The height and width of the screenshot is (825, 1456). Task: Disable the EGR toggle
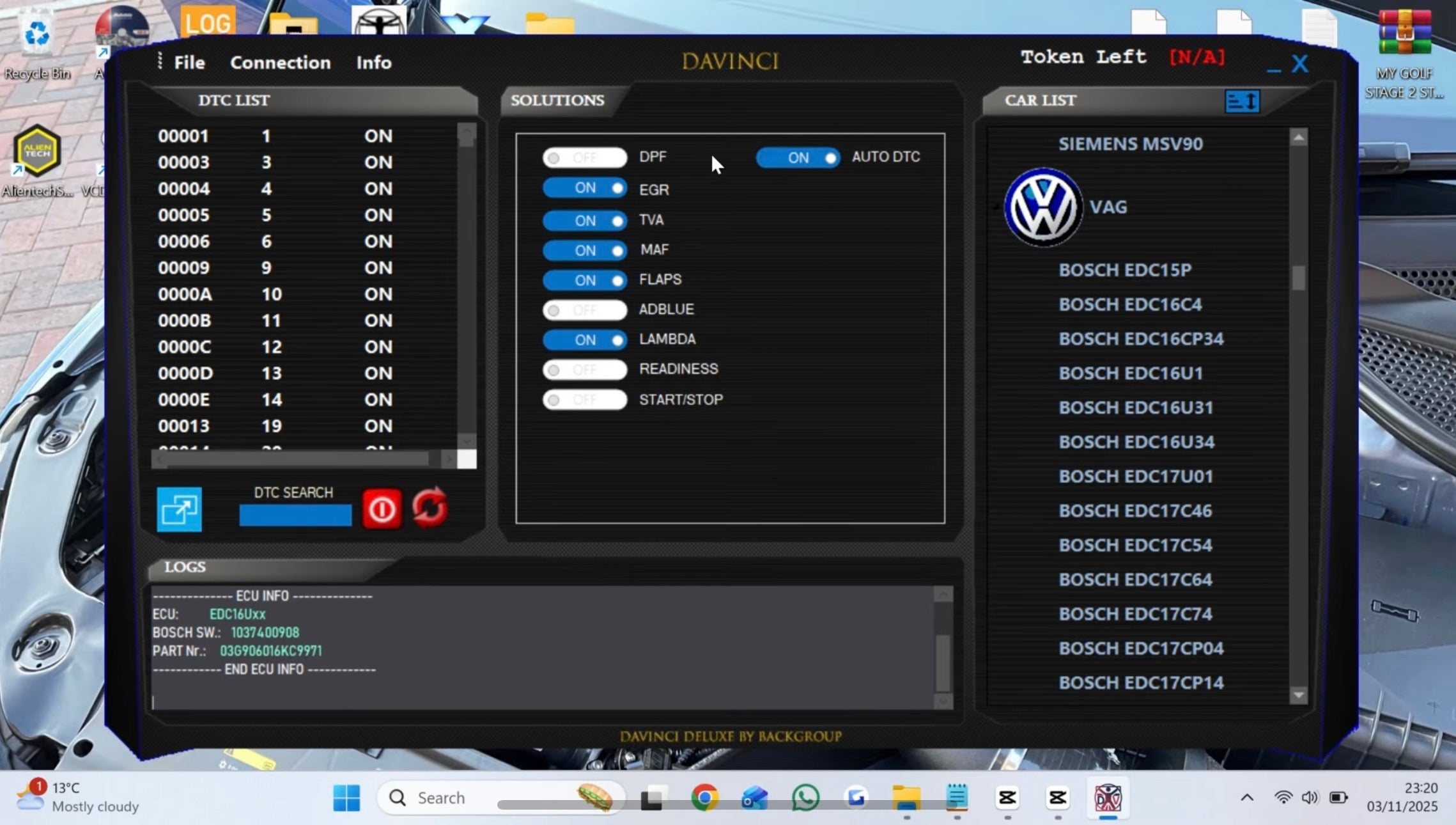pyautogui.click(x=584, y=187)
